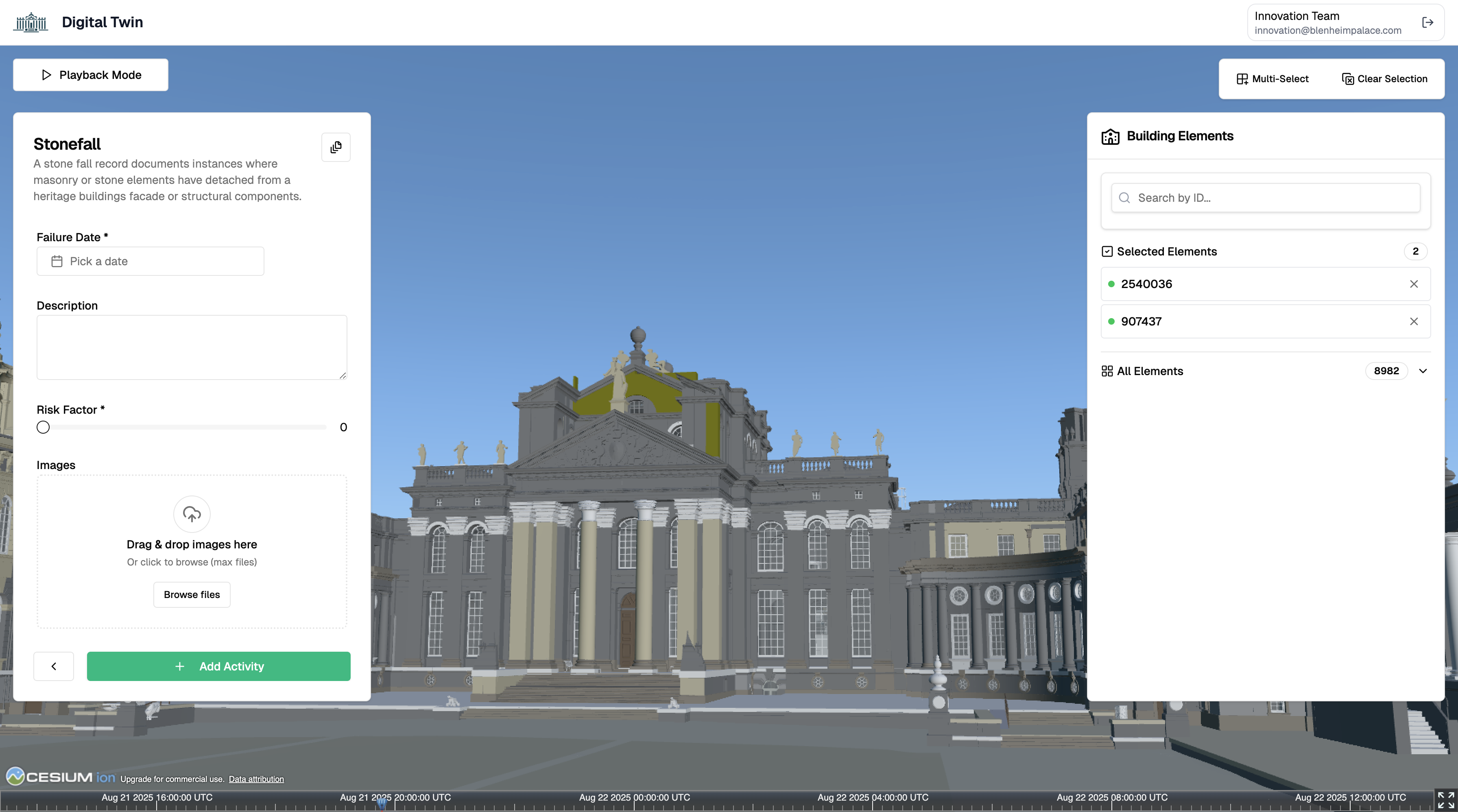
Task: Click the fullscreen icon in the bottom corner
Action: (1445, 799)
